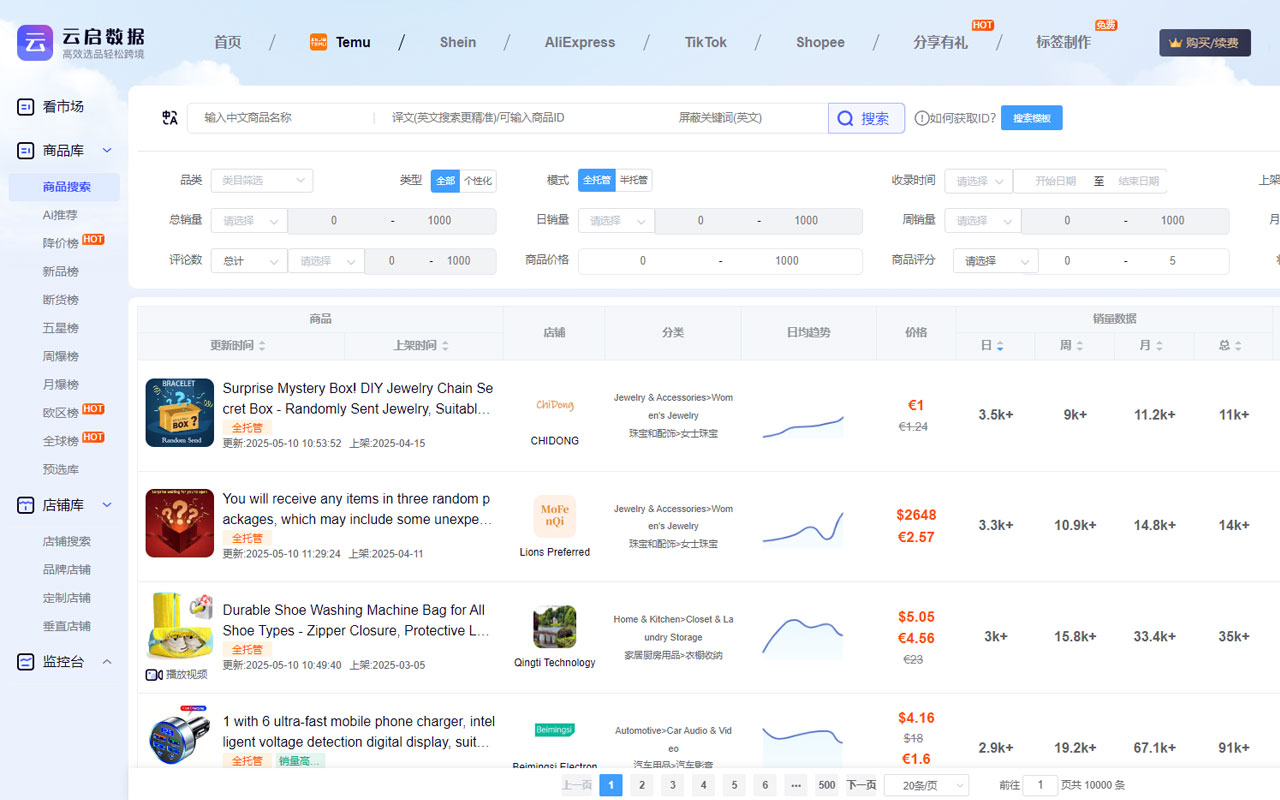Select 全托管 in the 模式 filter

click(596, 181)
